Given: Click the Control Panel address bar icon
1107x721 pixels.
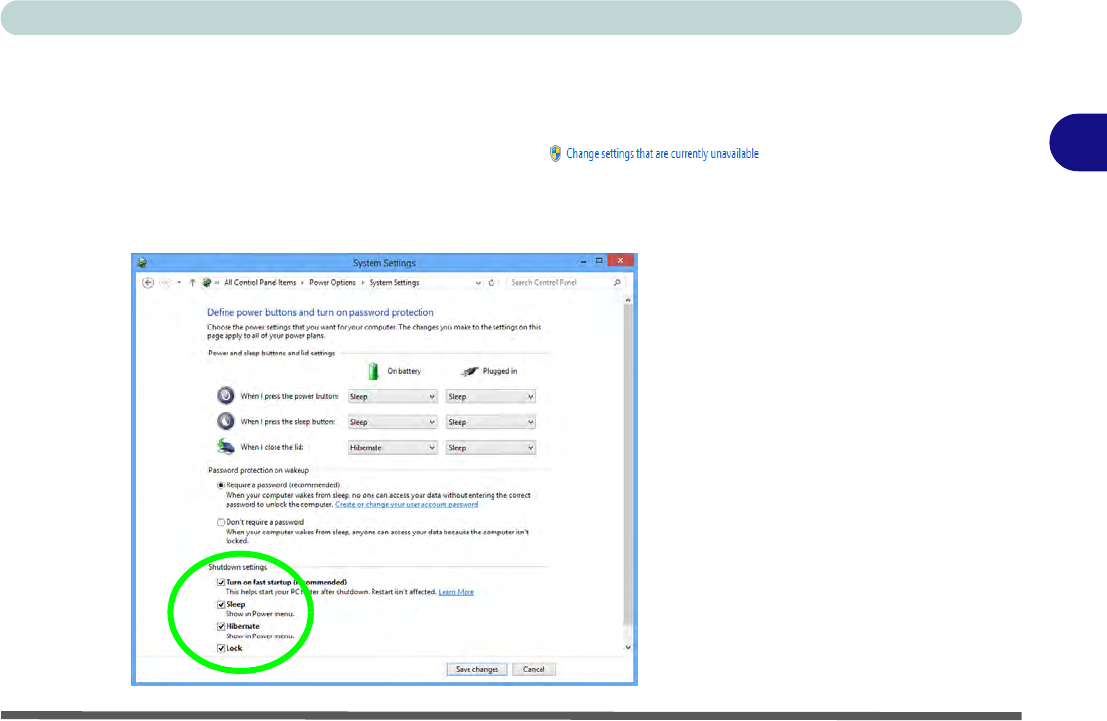Looking at the screenshot, I should [206, 282].
